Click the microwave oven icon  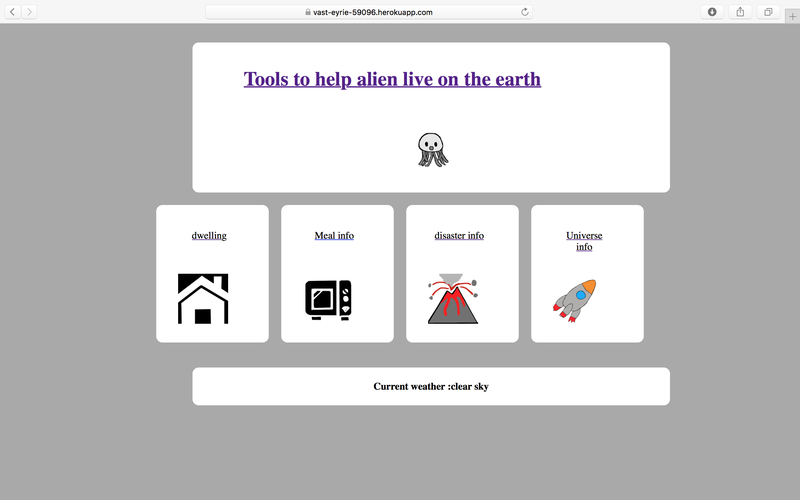coord(328,300)
